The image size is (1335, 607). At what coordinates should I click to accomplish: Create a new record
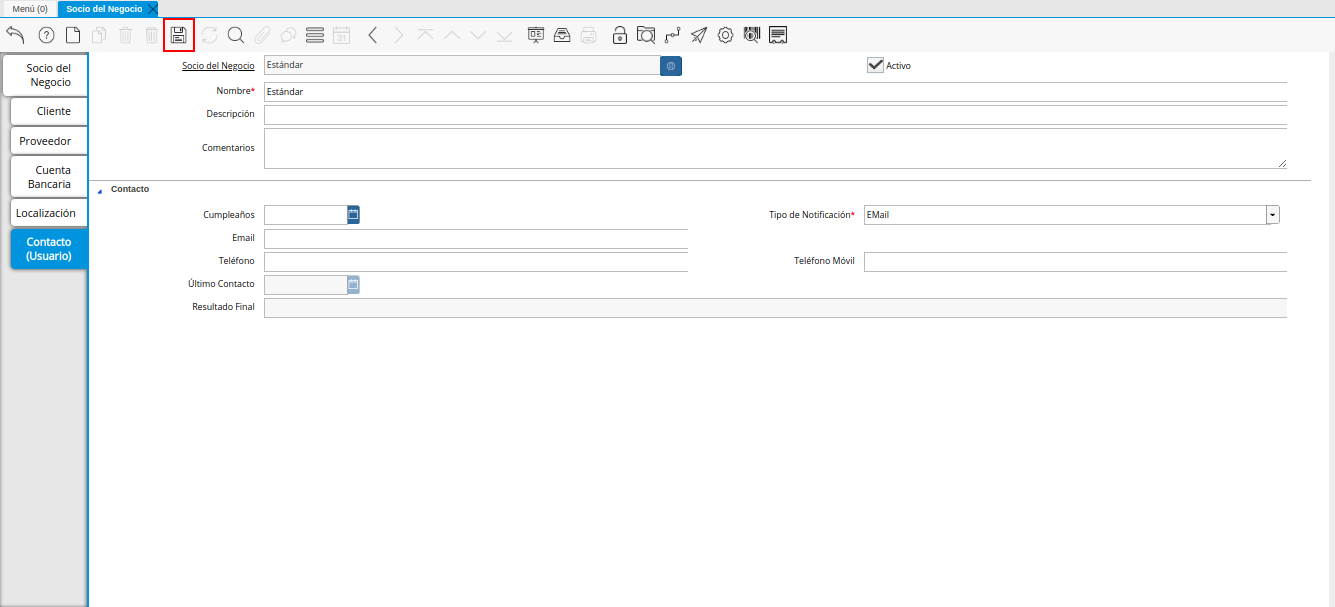(x=71, y=34)
